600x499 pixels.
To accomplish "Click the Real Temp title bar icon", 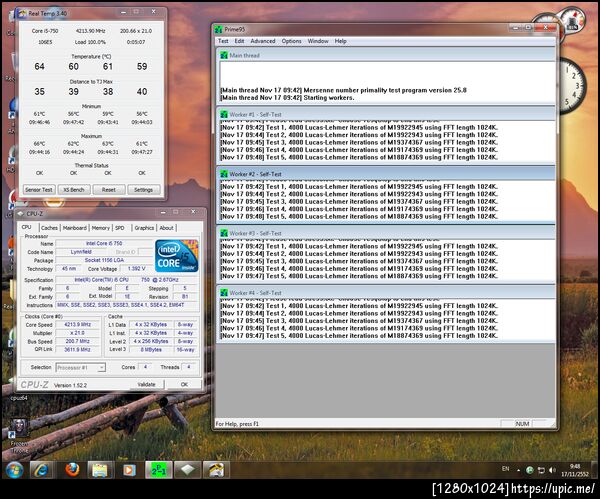I will click(x=22, y=14).
